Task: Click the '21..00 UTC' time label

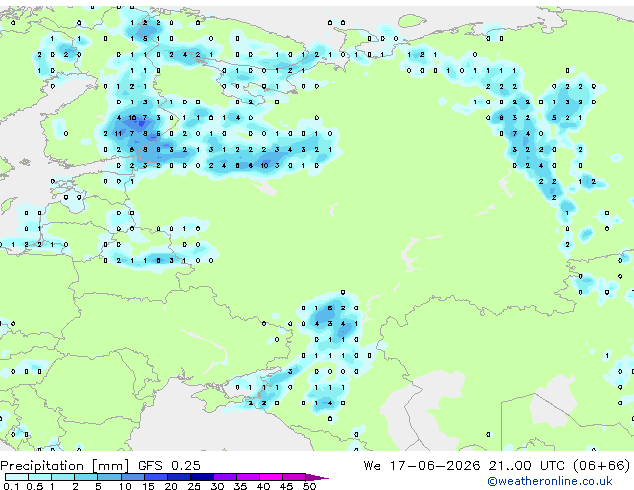Action: [x=526, y=466]
